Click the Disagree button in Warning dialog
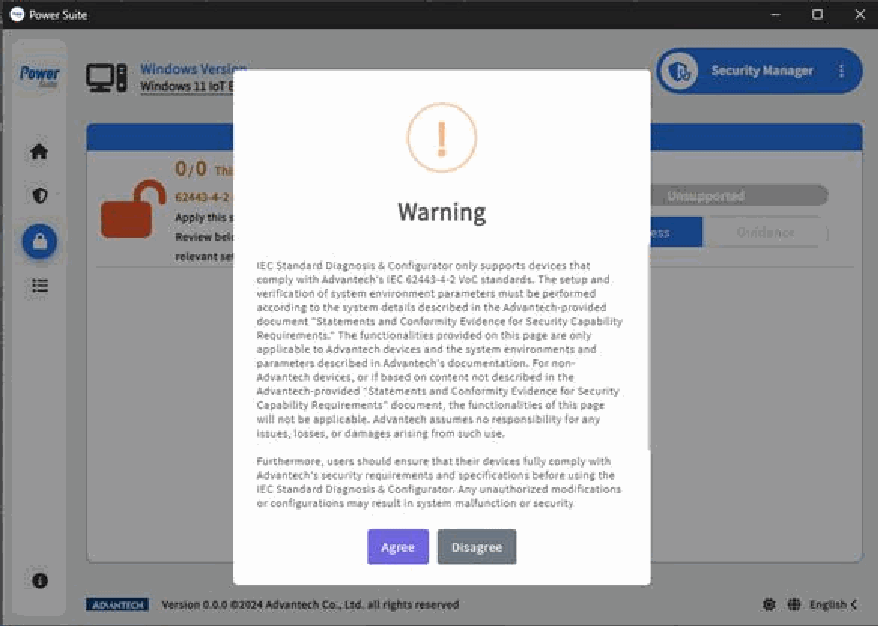The height and width of the screenshot is (626, 878). click(477, 546)
